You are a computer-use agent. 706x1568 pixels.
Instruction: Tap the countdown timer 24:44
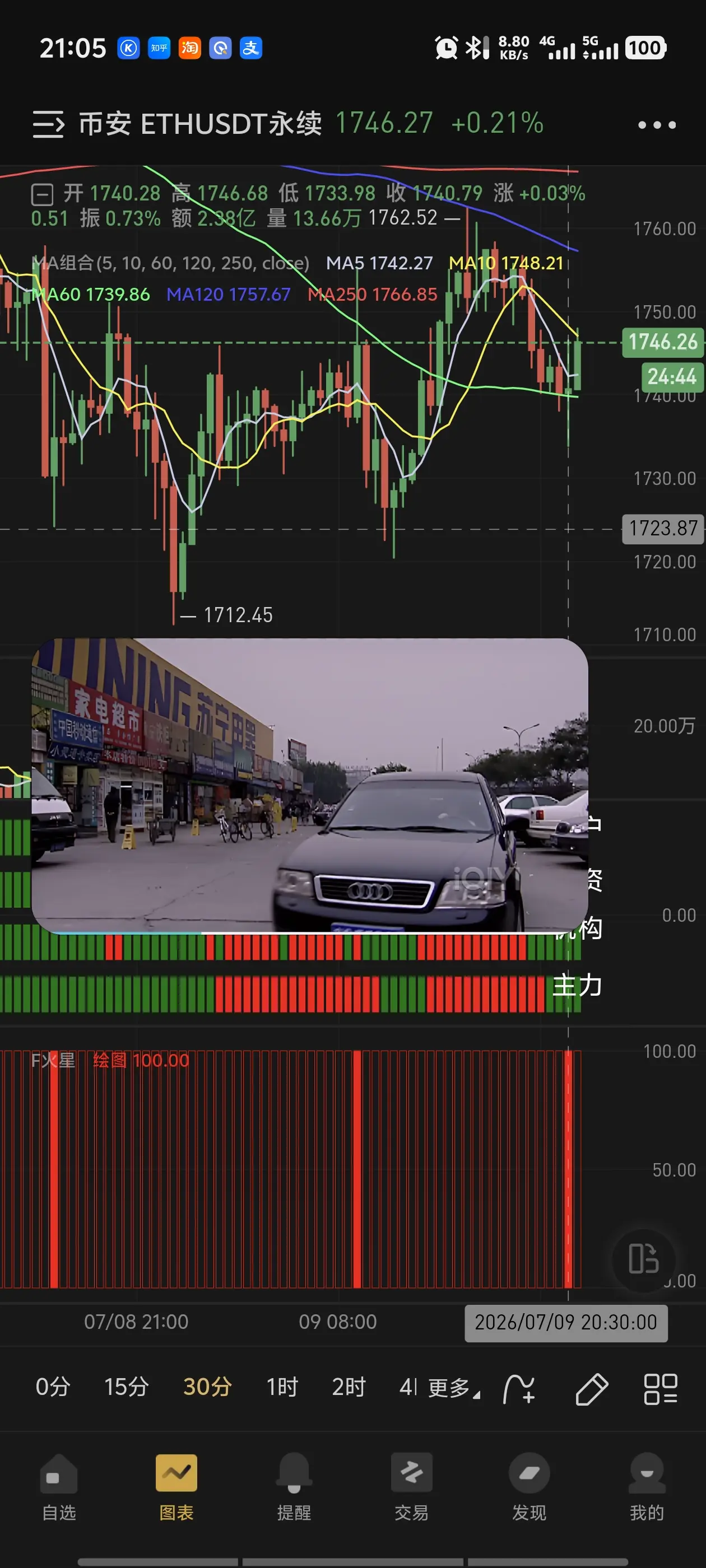(x=672, y=377)
